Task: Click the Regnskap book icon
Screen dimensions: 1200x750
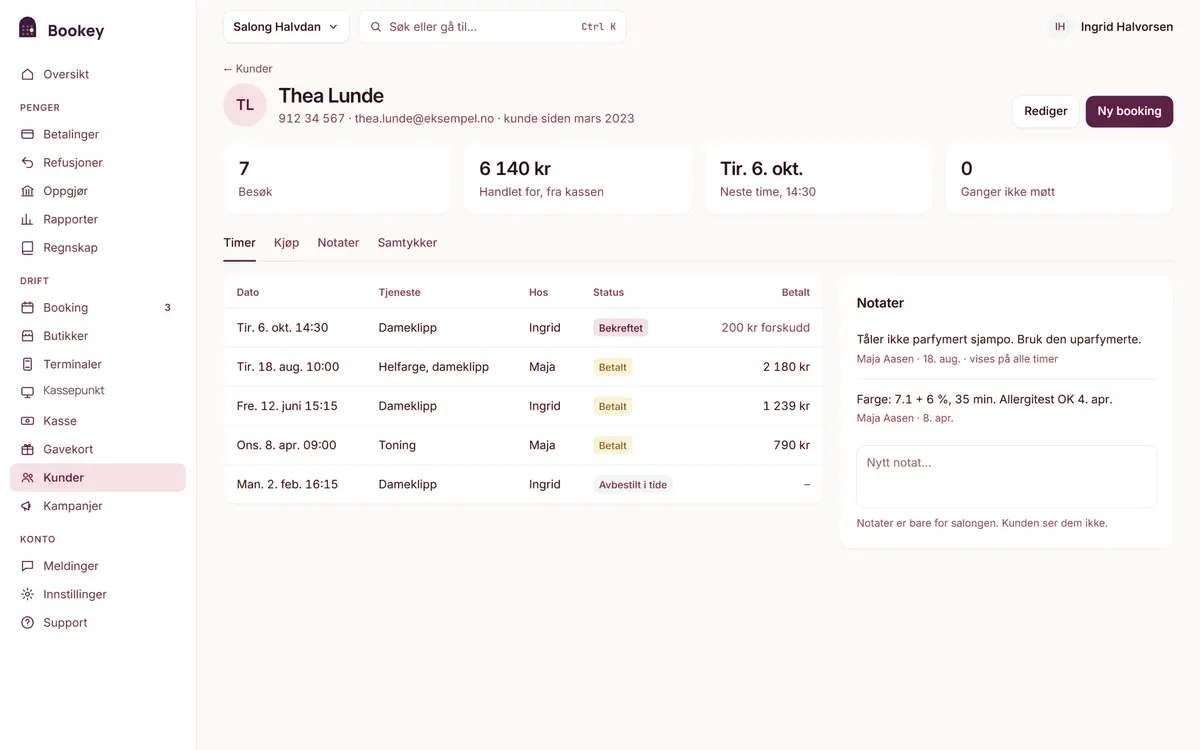Action: coord(28,247)
